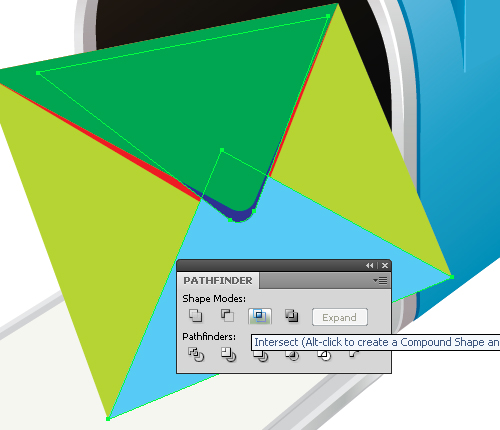Click the Pathfinder panel dark title bar
This screenshot has width=500, height=430.
[270, 266]
